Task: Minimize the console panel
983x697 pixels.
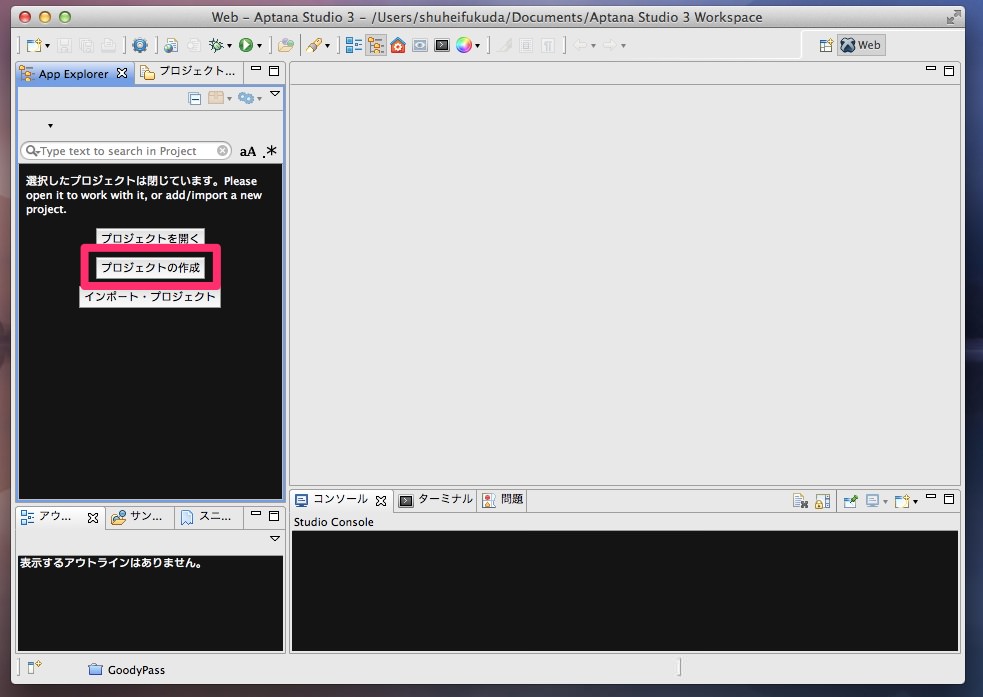Action: pos(931,498)
